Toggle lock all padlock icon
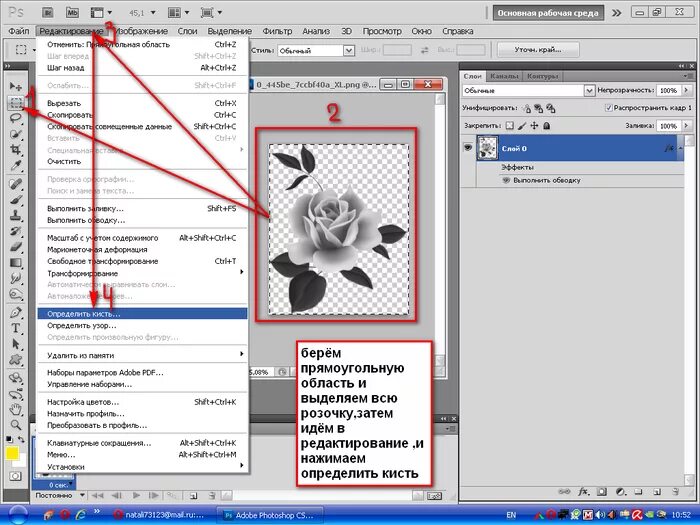 [x=546, y=126]
